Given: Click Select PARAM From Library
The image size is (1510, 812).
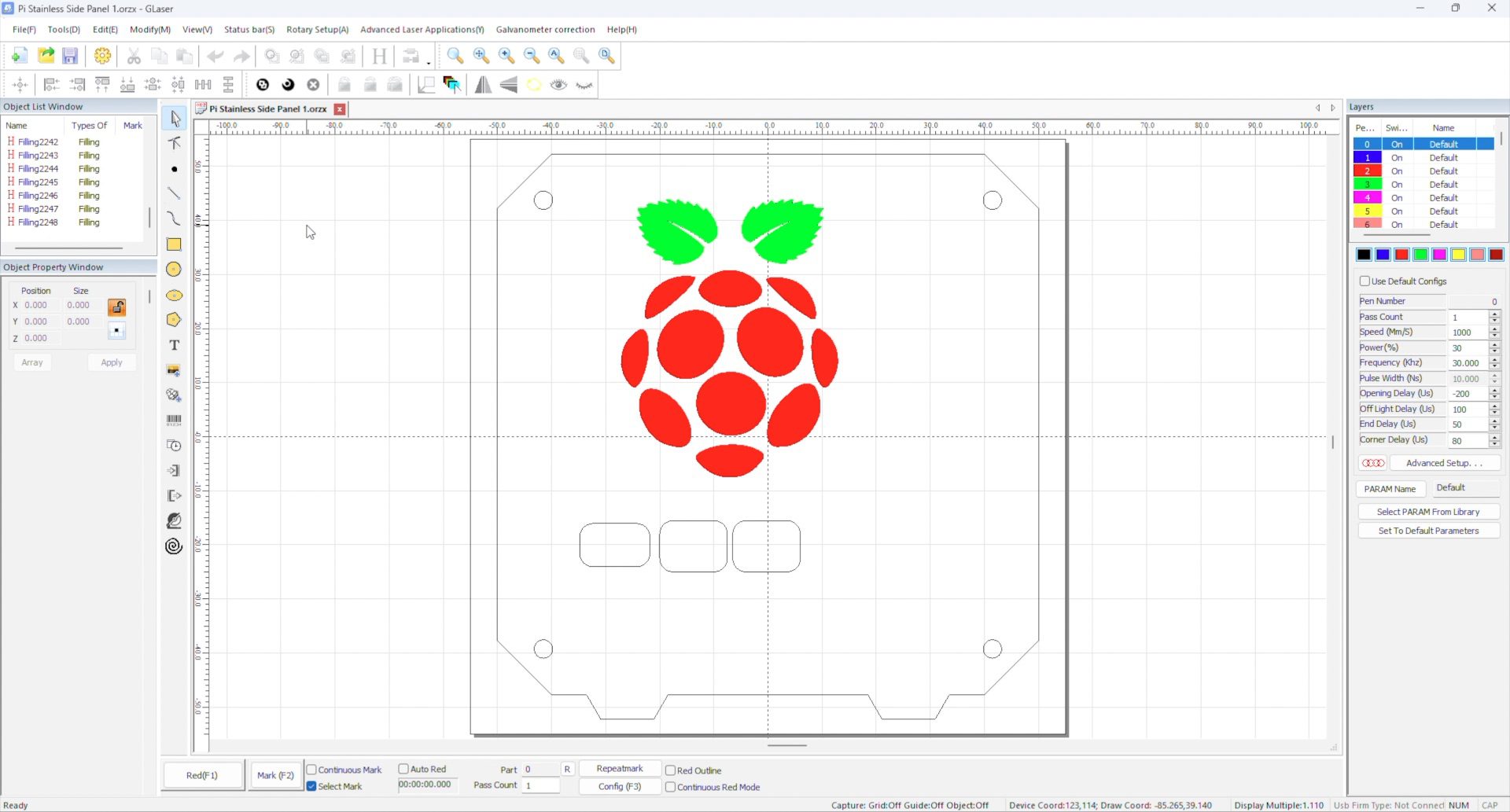Looking at the screenshot, I should [1427, 512].
